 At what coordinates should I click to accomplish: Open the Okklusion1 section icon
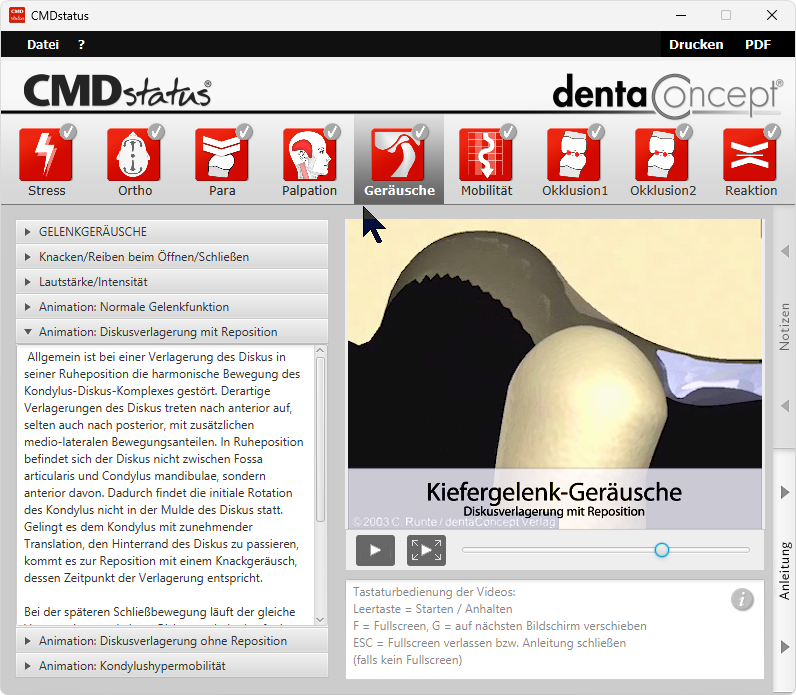(574, 155)
